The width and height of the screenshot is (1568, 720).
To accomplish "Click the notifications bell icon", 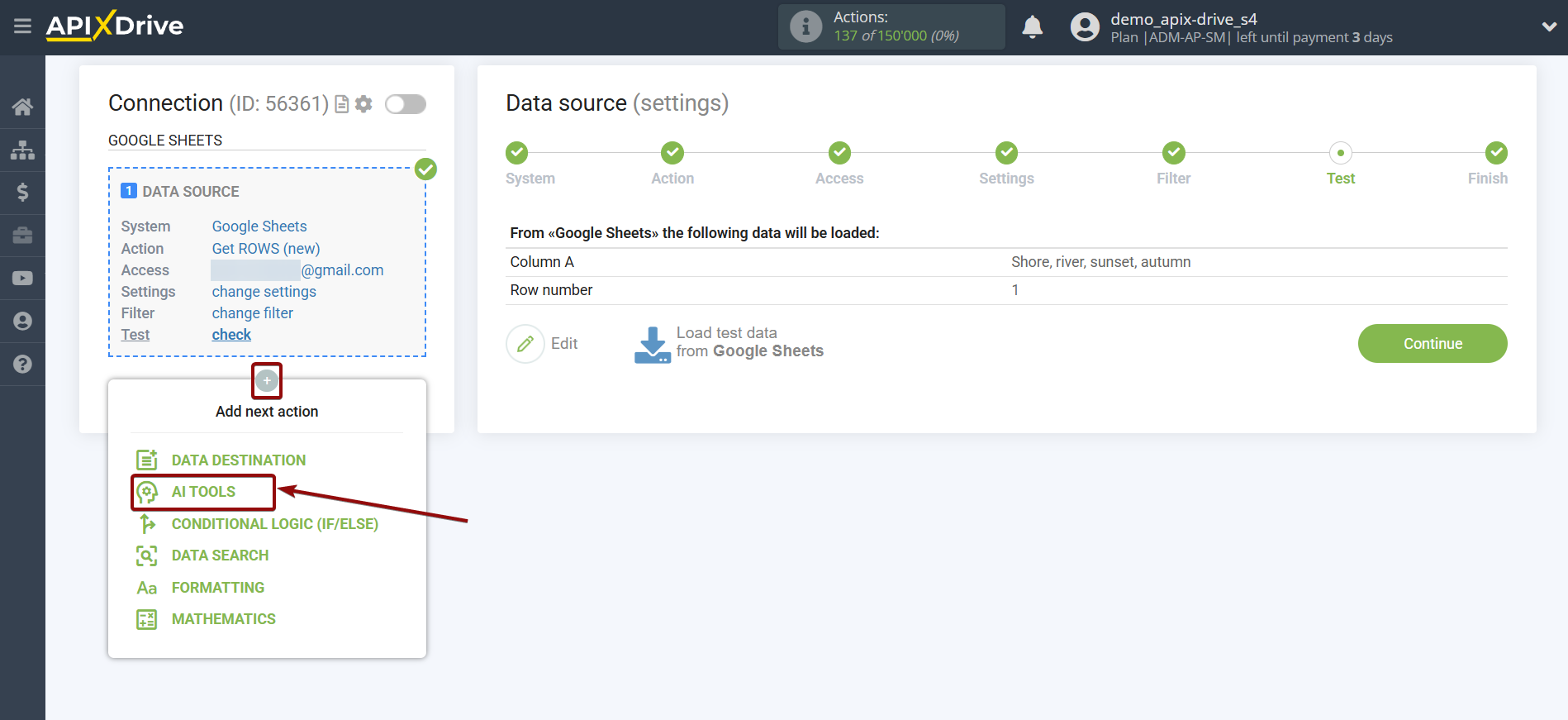I will pos(1032,27).
